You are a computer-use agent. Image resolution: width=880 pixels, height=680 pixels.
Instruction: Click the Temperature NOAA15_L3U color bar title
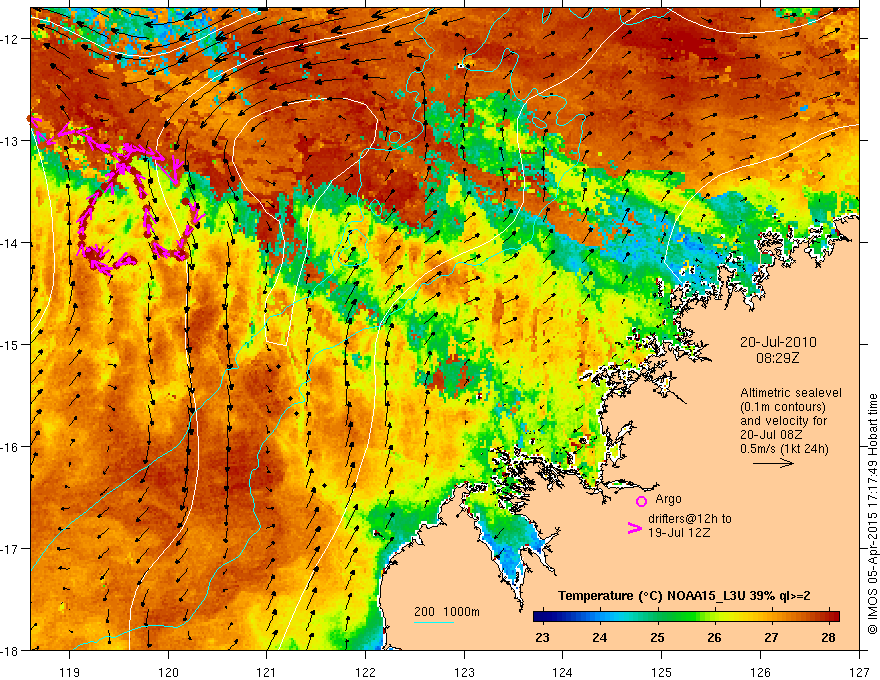point(684,596)
